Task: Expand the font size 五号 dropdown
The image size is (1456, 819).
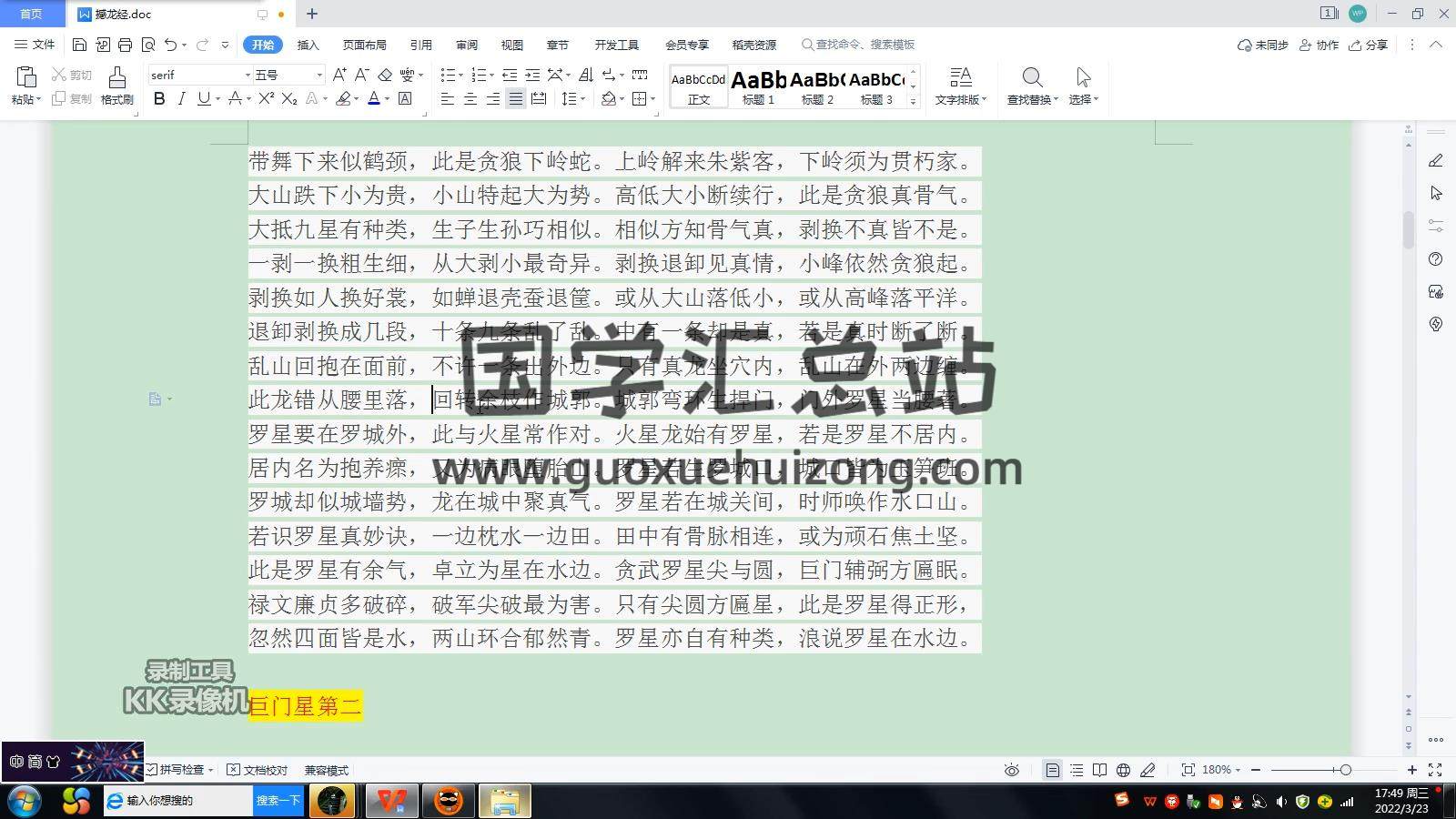Action: tap(318, 75)
